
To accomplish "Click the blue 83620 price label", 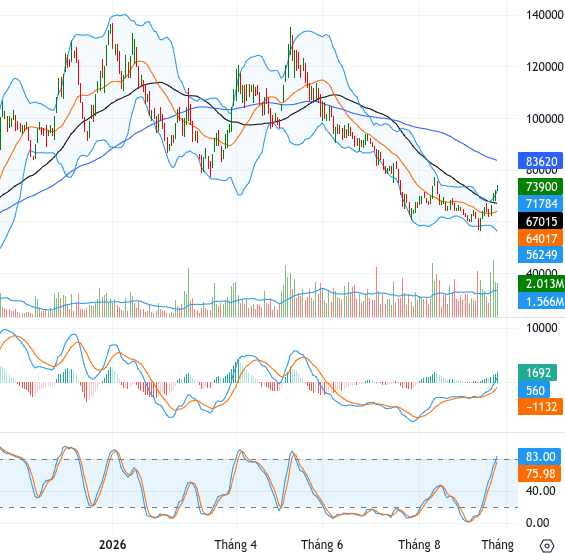I will point(540,161).
